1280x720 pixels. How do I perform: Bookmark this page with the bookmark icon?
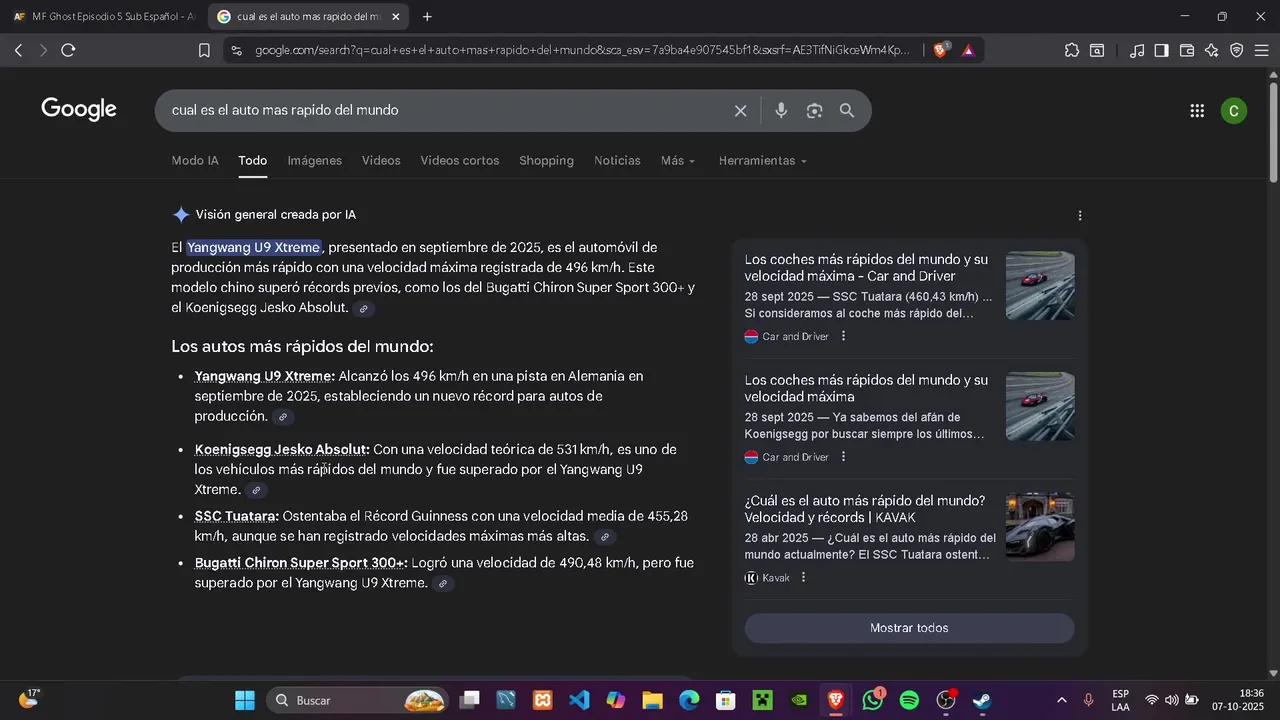(204, 50)
